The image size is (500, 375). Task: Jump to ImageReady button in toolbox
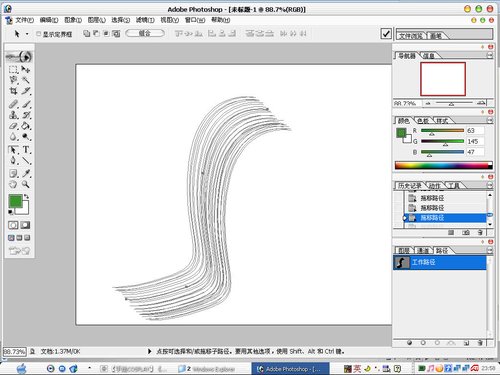point(19,251)
